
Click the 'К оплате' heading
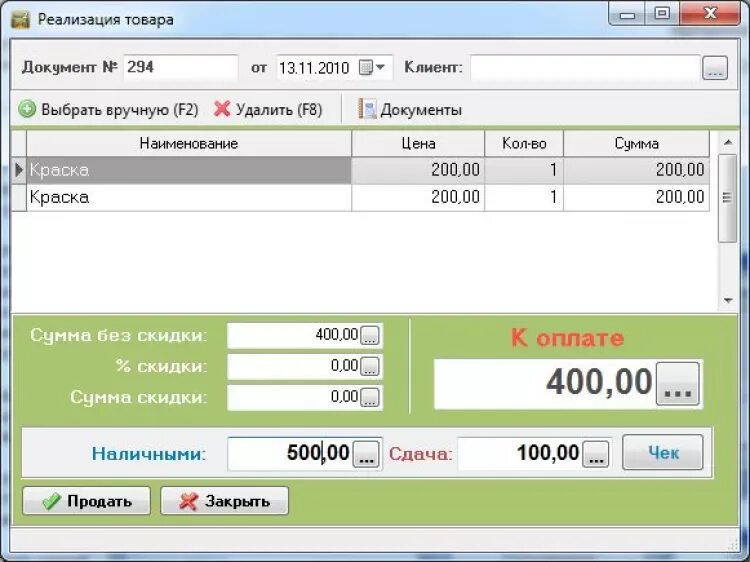coord(568,338)
